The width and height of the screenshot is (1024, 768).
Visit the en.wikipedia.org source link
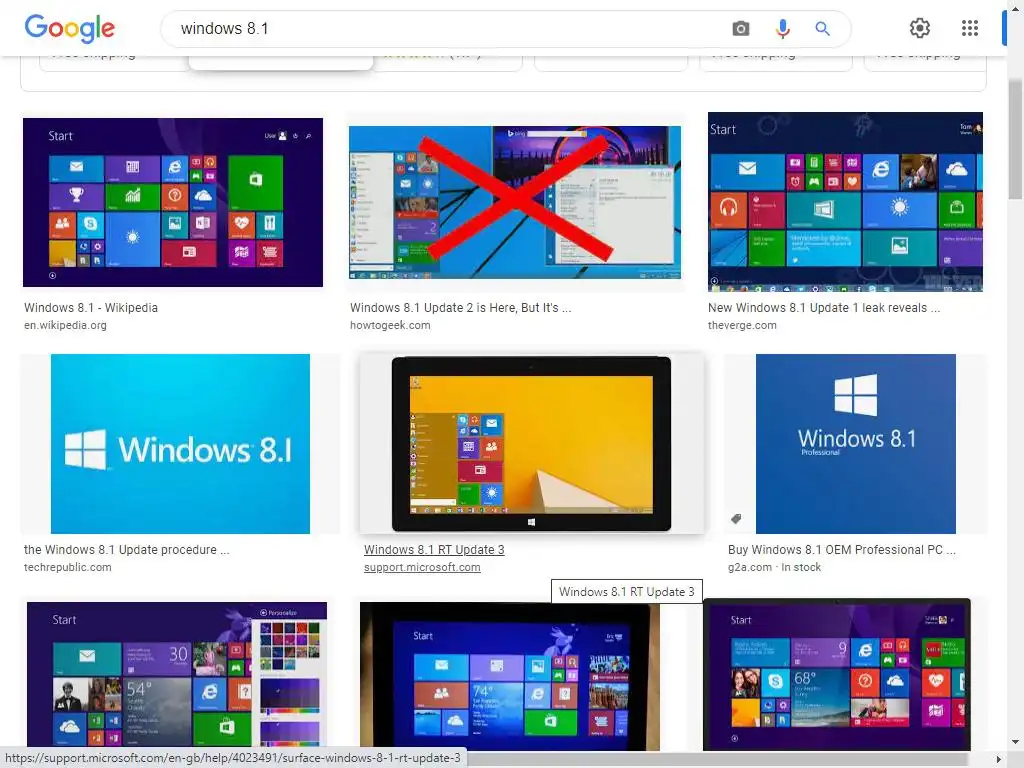[x=65, y=325]
